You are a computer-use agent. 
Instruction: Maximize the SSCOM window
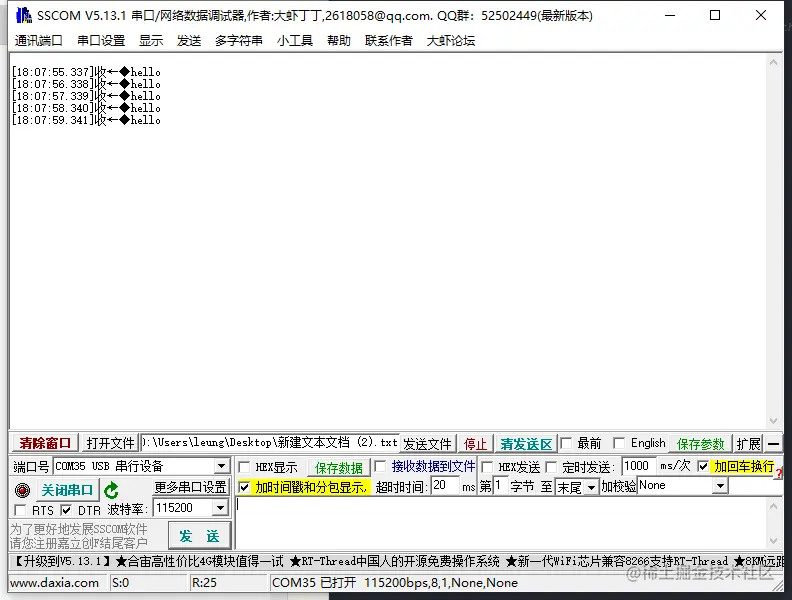(x=715, y=15)
